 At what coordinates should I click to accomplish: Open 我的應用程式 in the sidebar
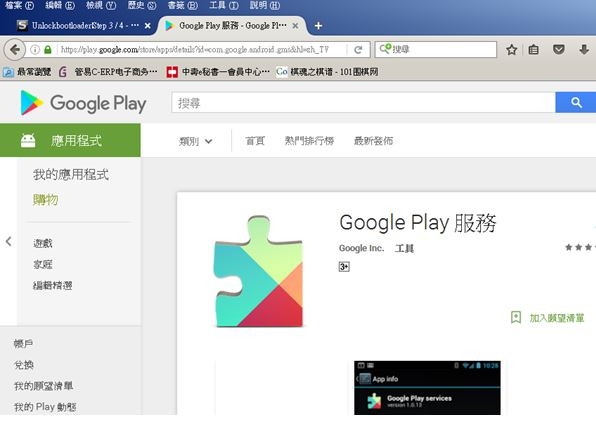71,174
